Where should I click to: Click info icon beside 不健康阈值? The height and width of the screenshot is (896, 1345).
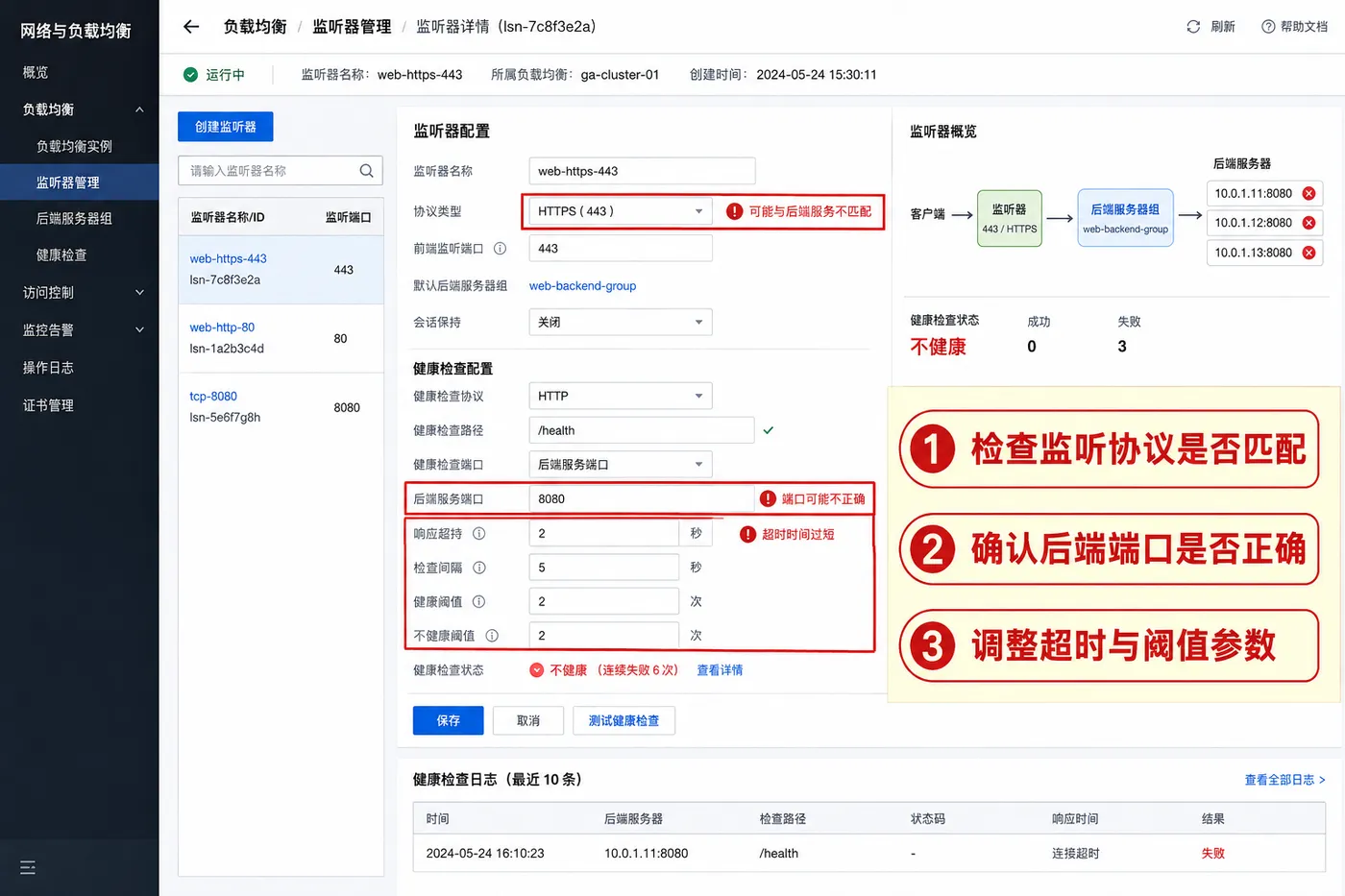point(492,636)
